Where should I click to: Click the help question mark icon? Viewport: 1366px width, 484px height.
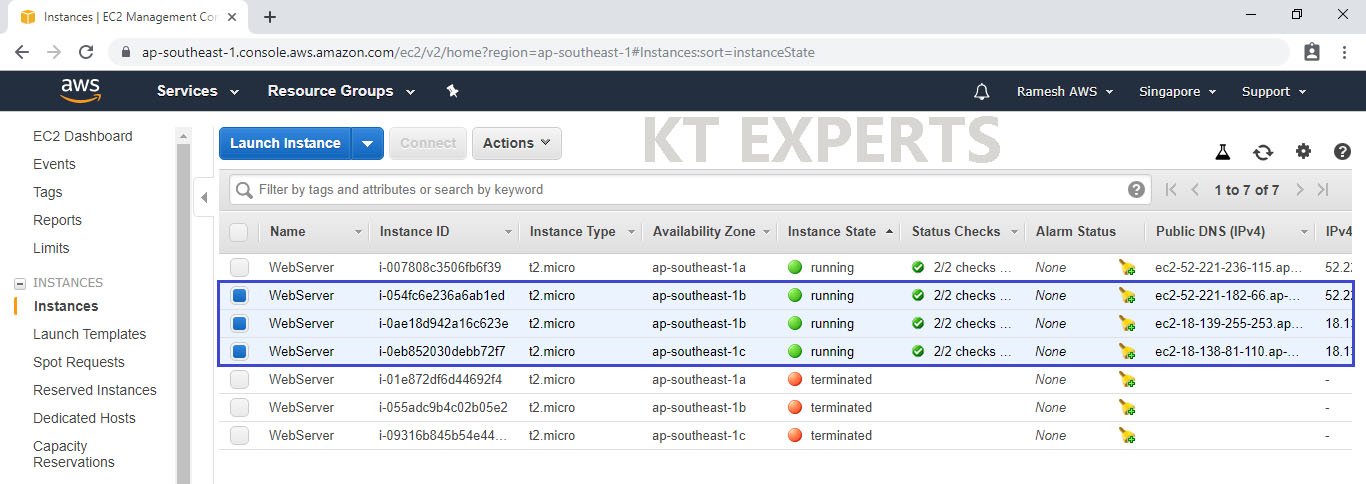point(1342,152)
